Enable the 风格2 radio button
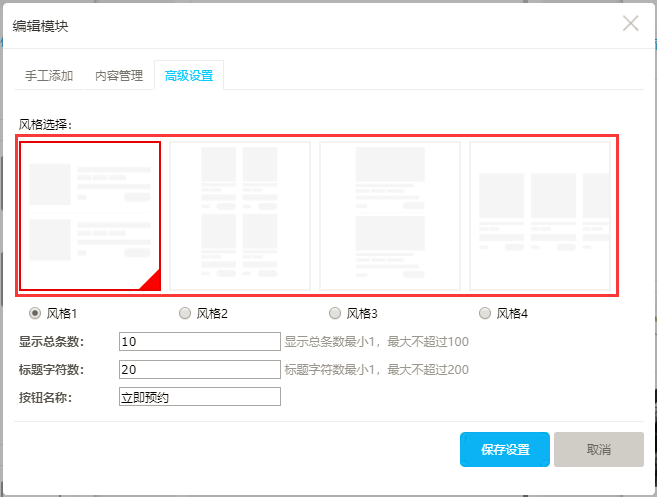 point(185,313)
